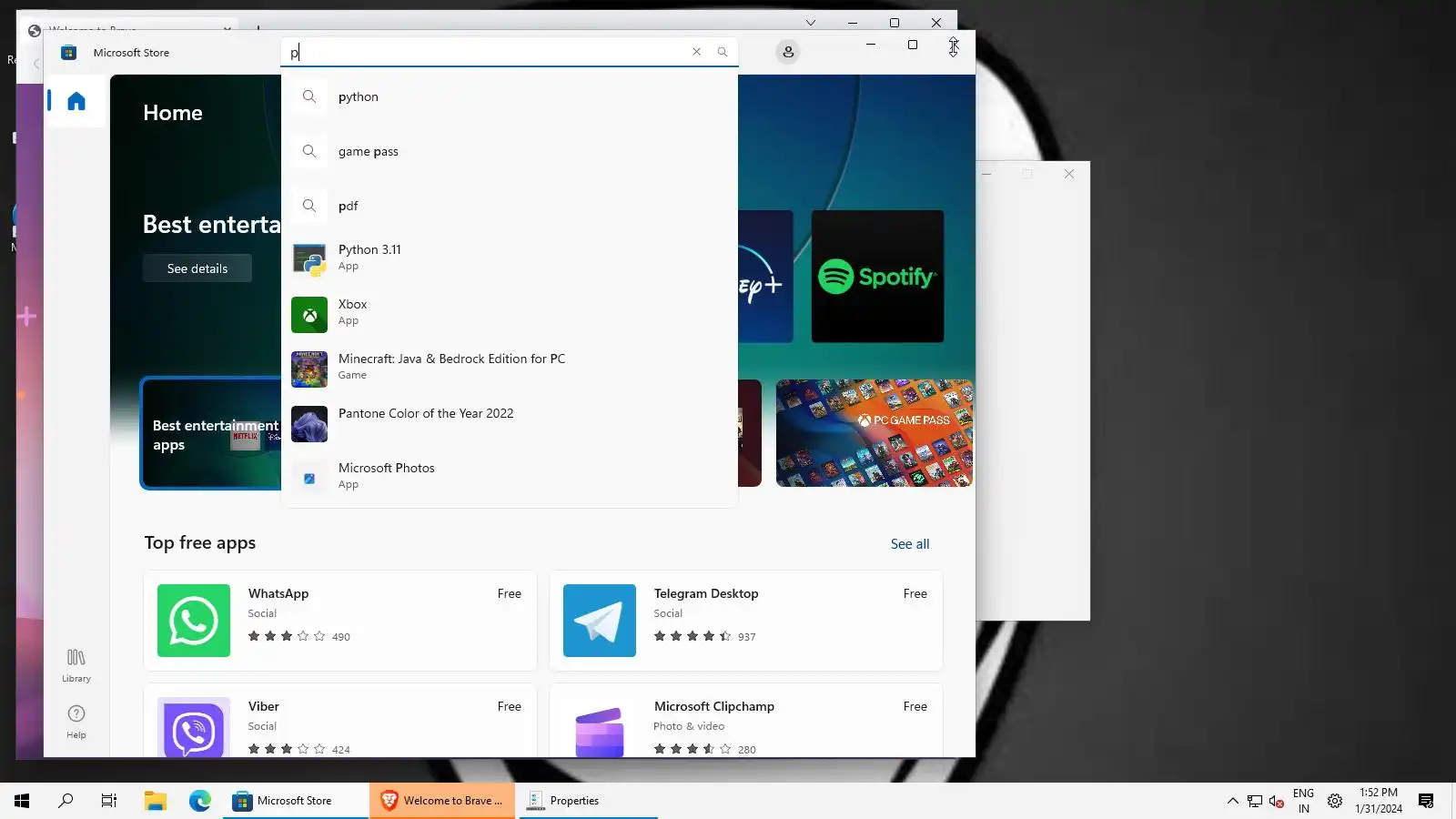Launch Microsoft Edge from the taskbar

coord(200,801)
